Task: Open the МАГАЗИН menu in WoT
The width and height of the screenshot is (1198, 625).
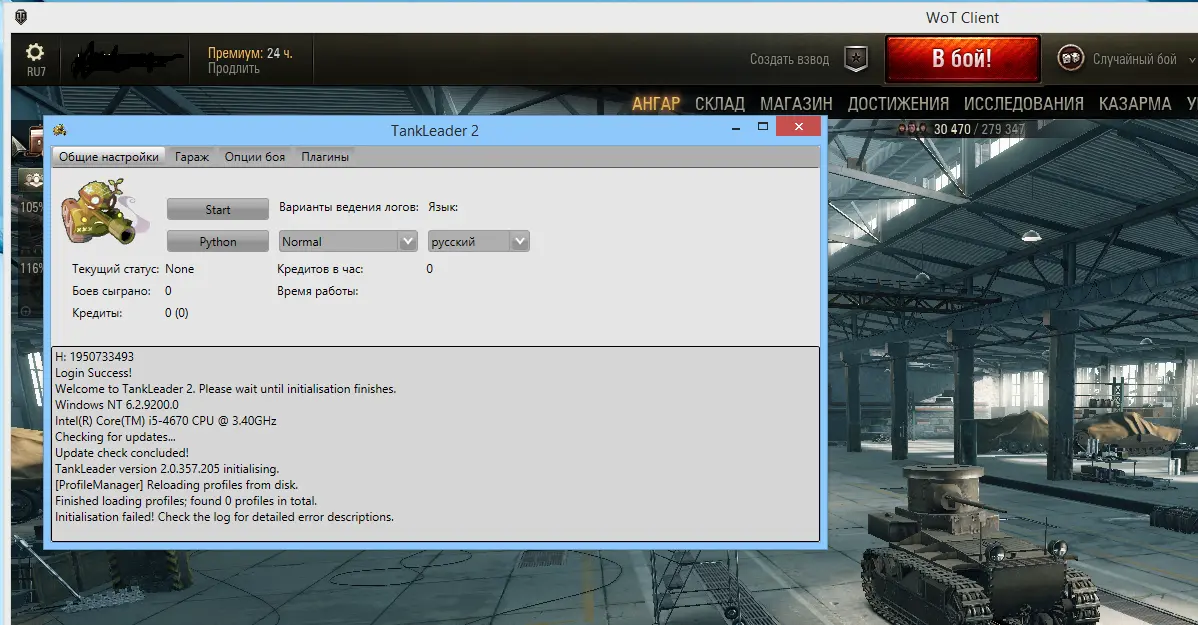Action: [796, 104]
